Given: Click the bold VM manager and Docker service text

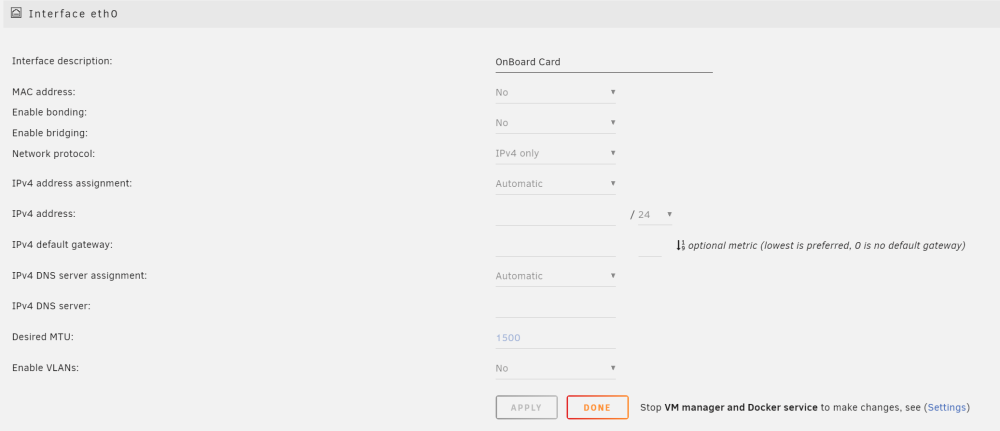Looking at the screenshot, I should (741, 407).
